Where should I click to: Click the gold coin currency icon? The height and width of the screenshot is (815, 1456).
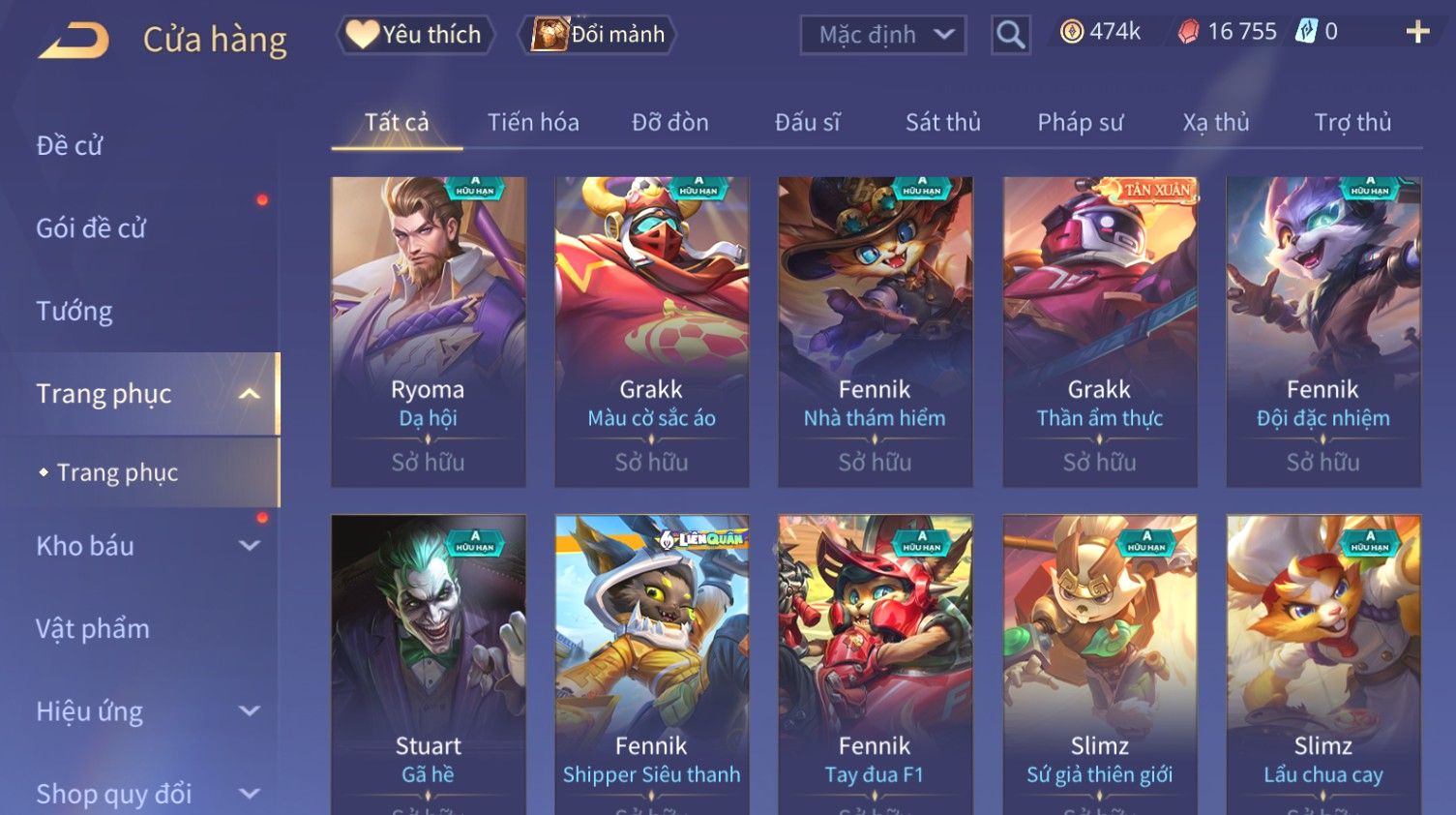[1072, 32]
